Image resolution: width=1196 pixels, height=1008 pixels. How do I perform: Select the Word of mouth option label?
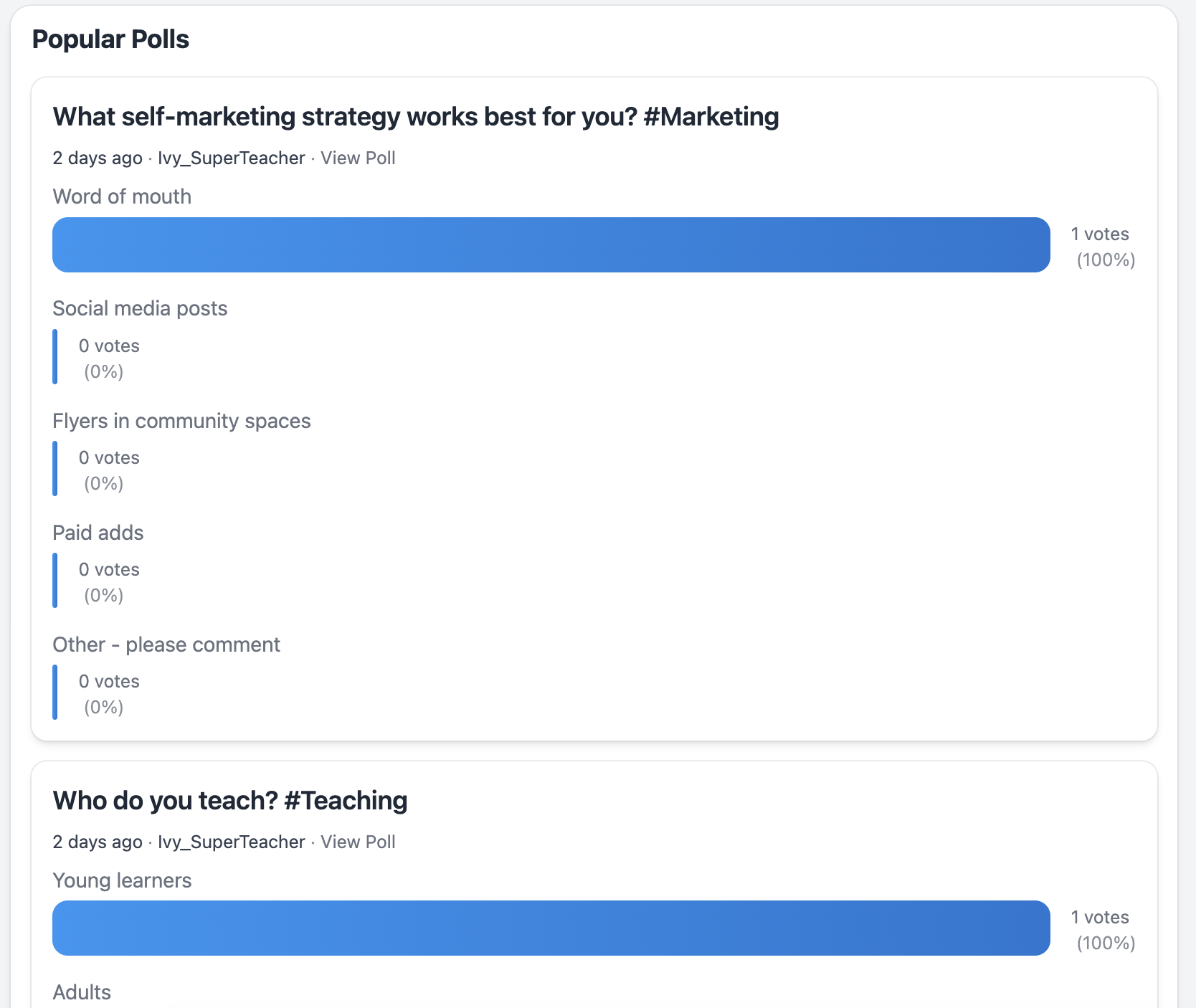point(122,196)
